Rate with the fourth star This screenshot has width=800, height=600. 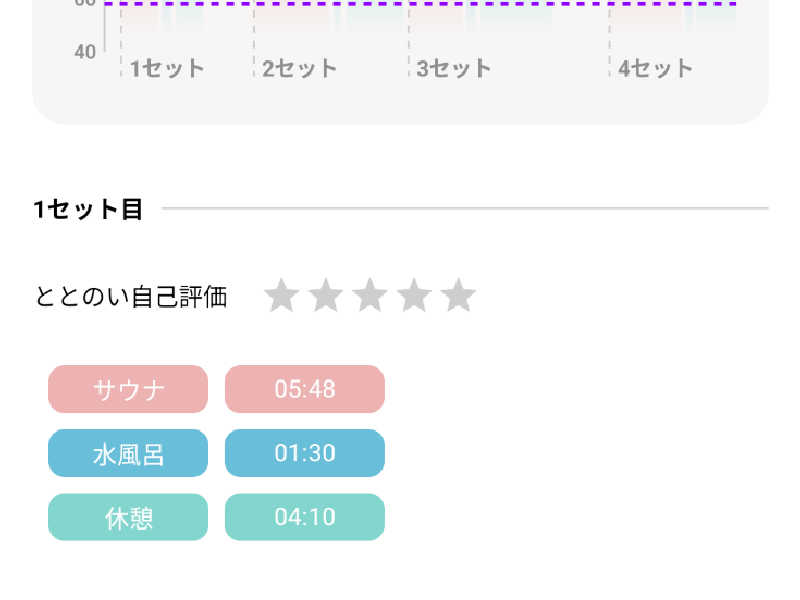click(x=414, y=295)
